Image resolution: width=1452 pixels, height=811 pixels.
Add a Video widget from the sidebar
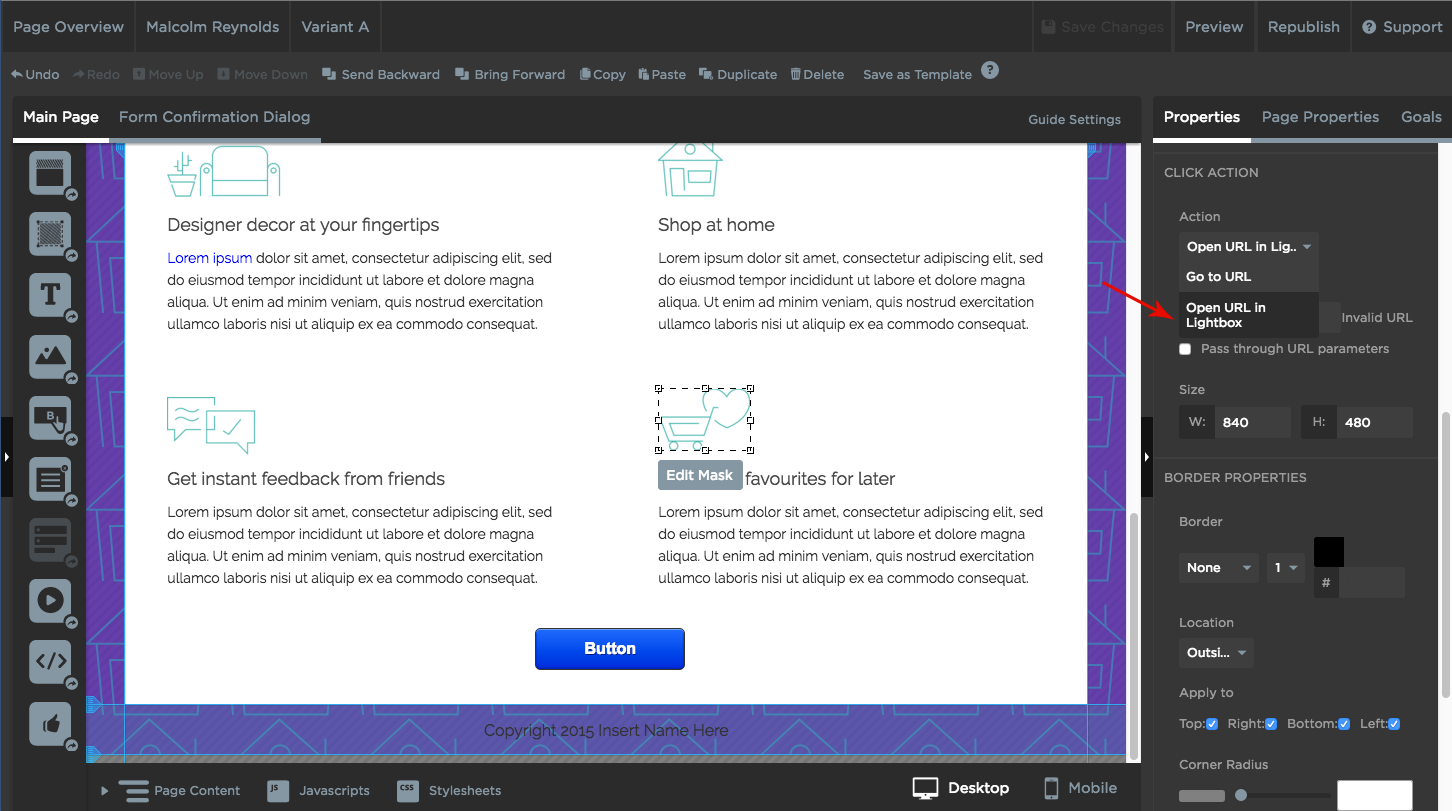pyautogui.click(x=50, y=600)
